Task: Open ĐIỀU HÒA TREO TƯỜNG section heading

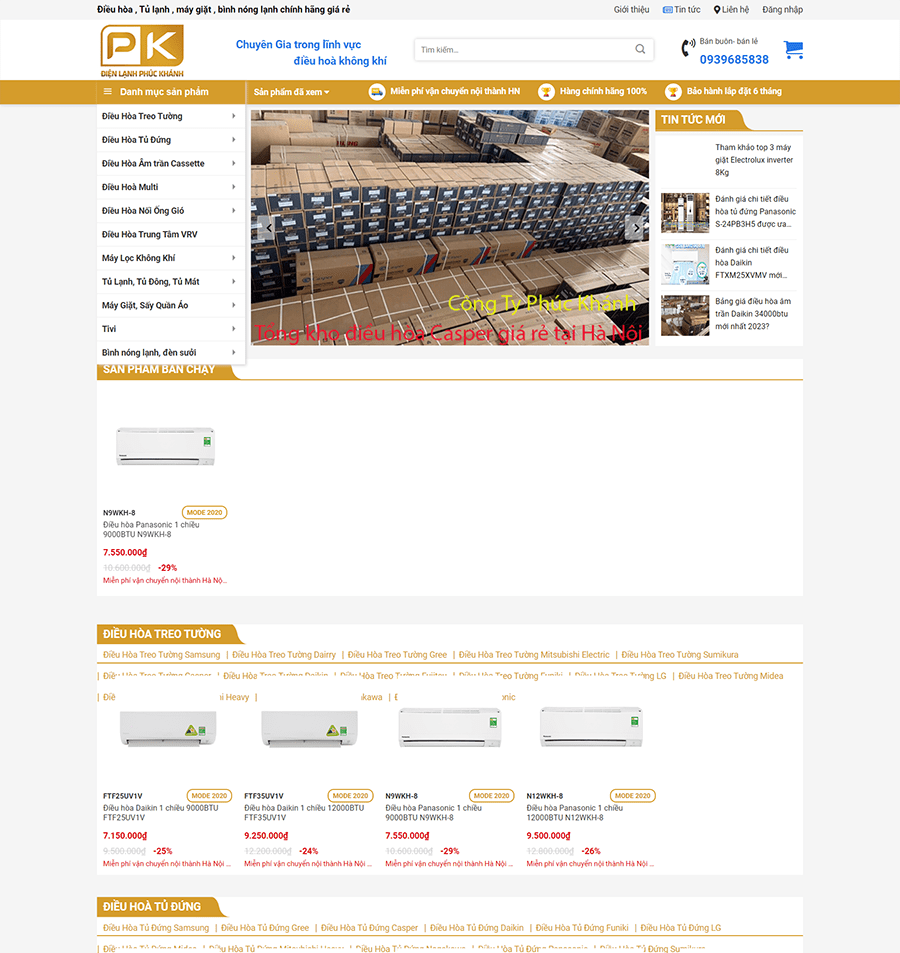Action: (x=162, y=634)
